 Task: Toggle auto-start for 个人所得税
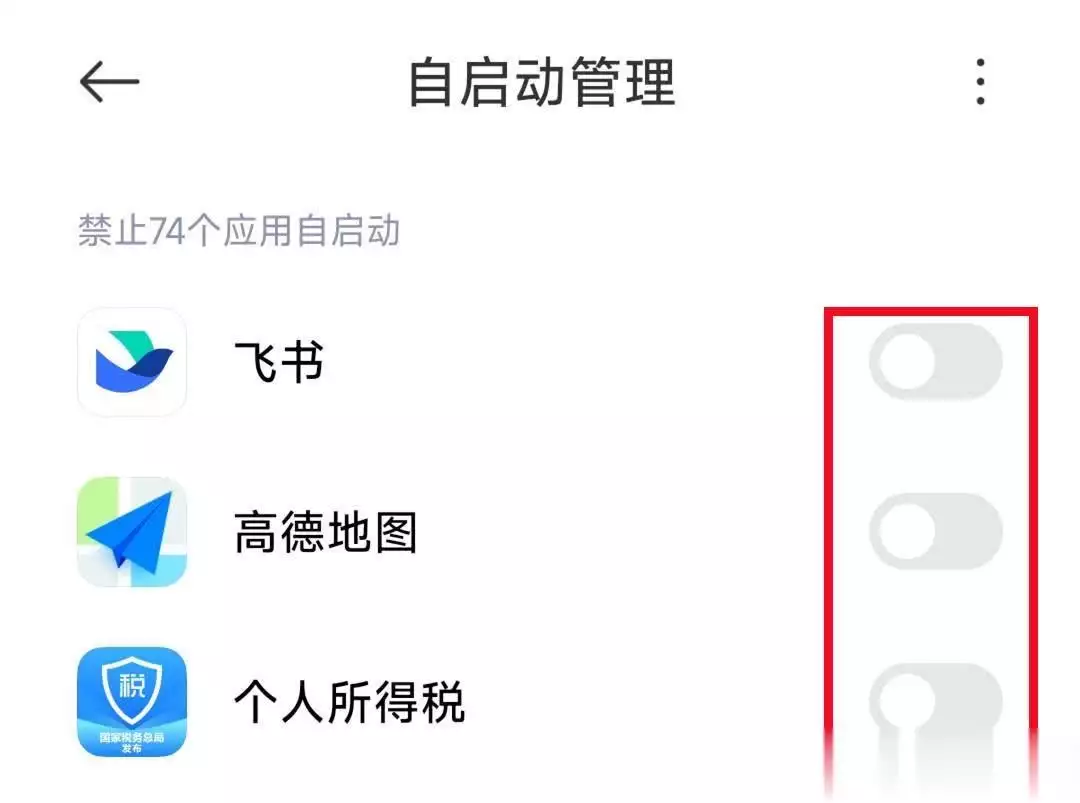pos(935,701)
